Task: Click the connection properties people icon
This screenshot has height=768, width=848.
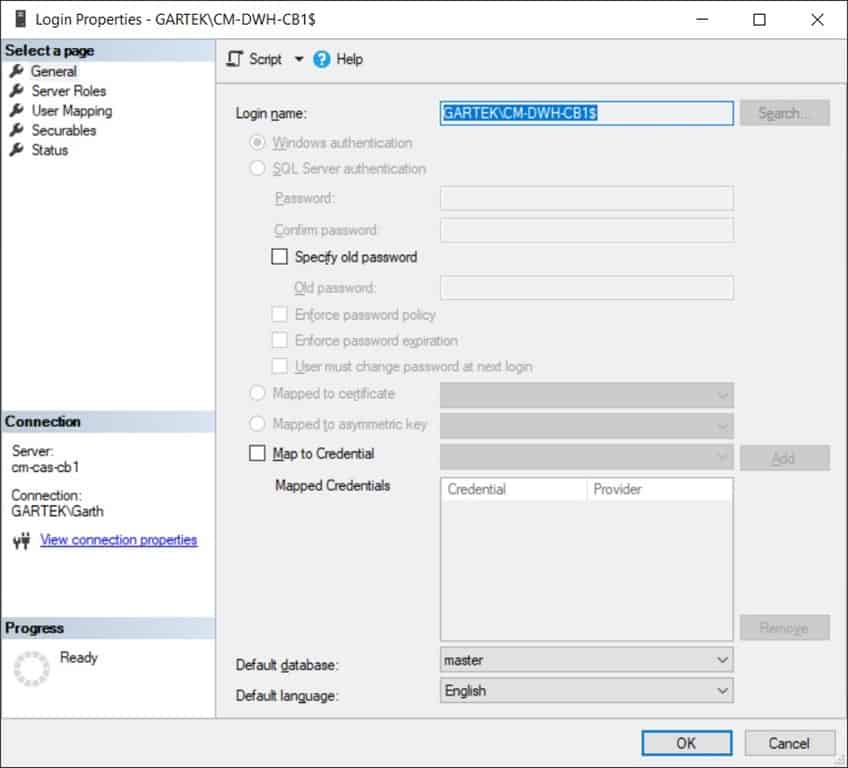Action: 21,539
